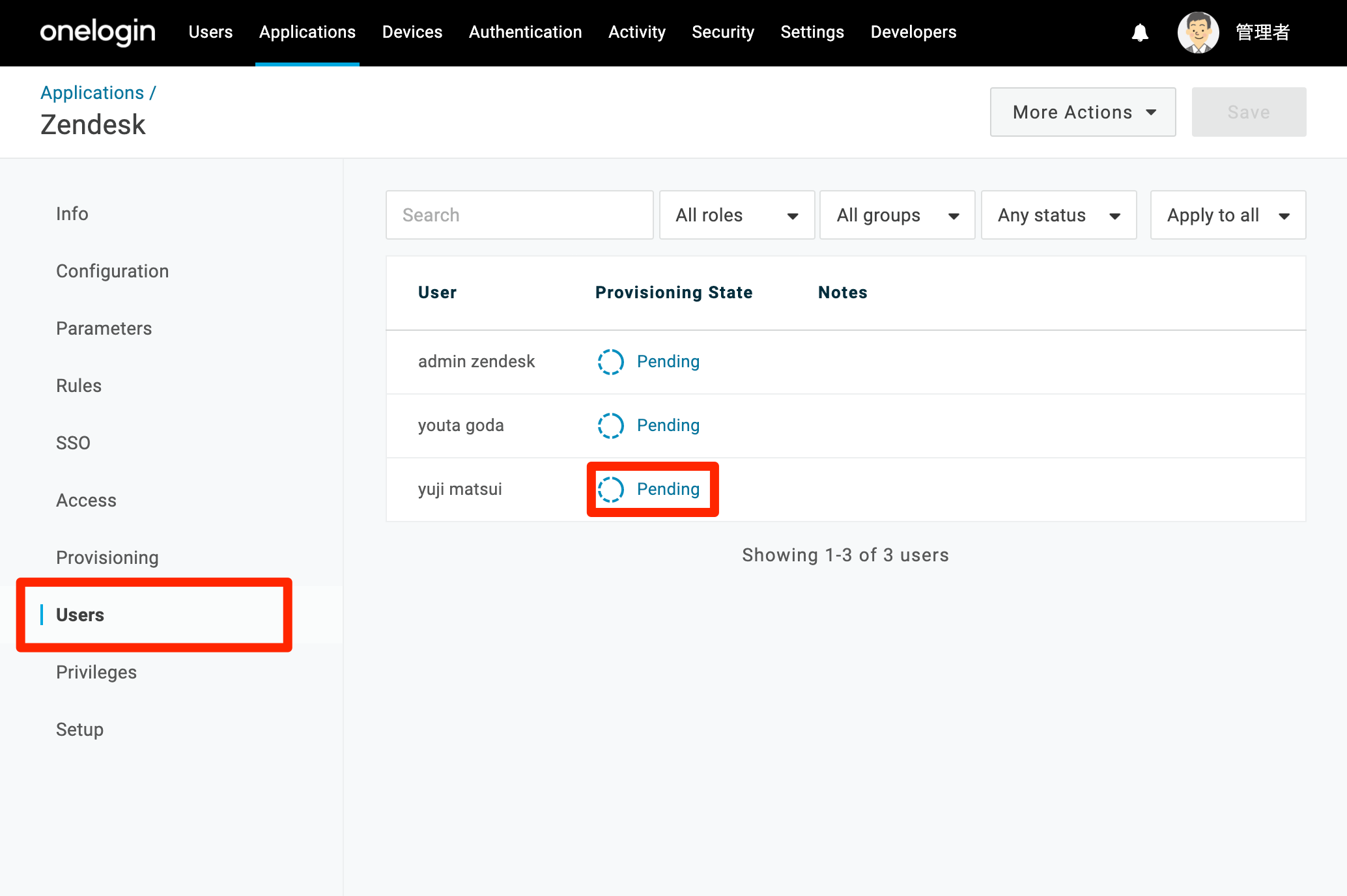
Task: Switch to the Configuration tab
Action: click(x=113, y=271)
